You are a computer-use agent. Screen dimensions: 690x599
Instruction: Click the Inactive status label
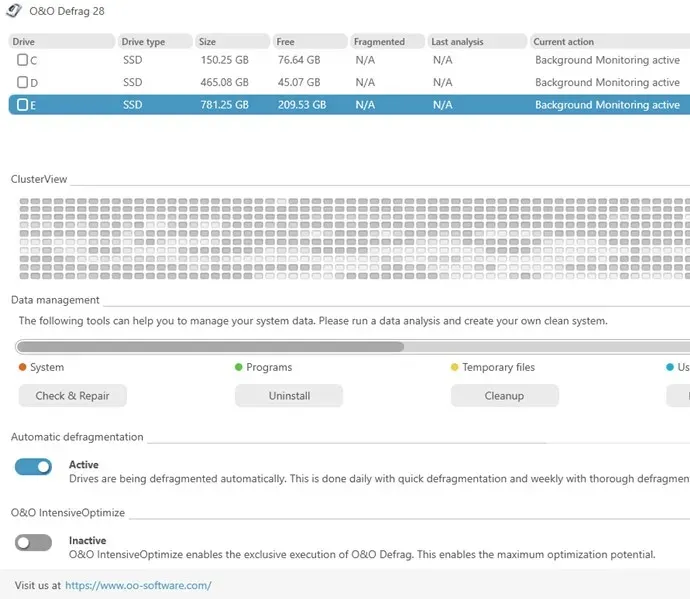tap(88, 540)
